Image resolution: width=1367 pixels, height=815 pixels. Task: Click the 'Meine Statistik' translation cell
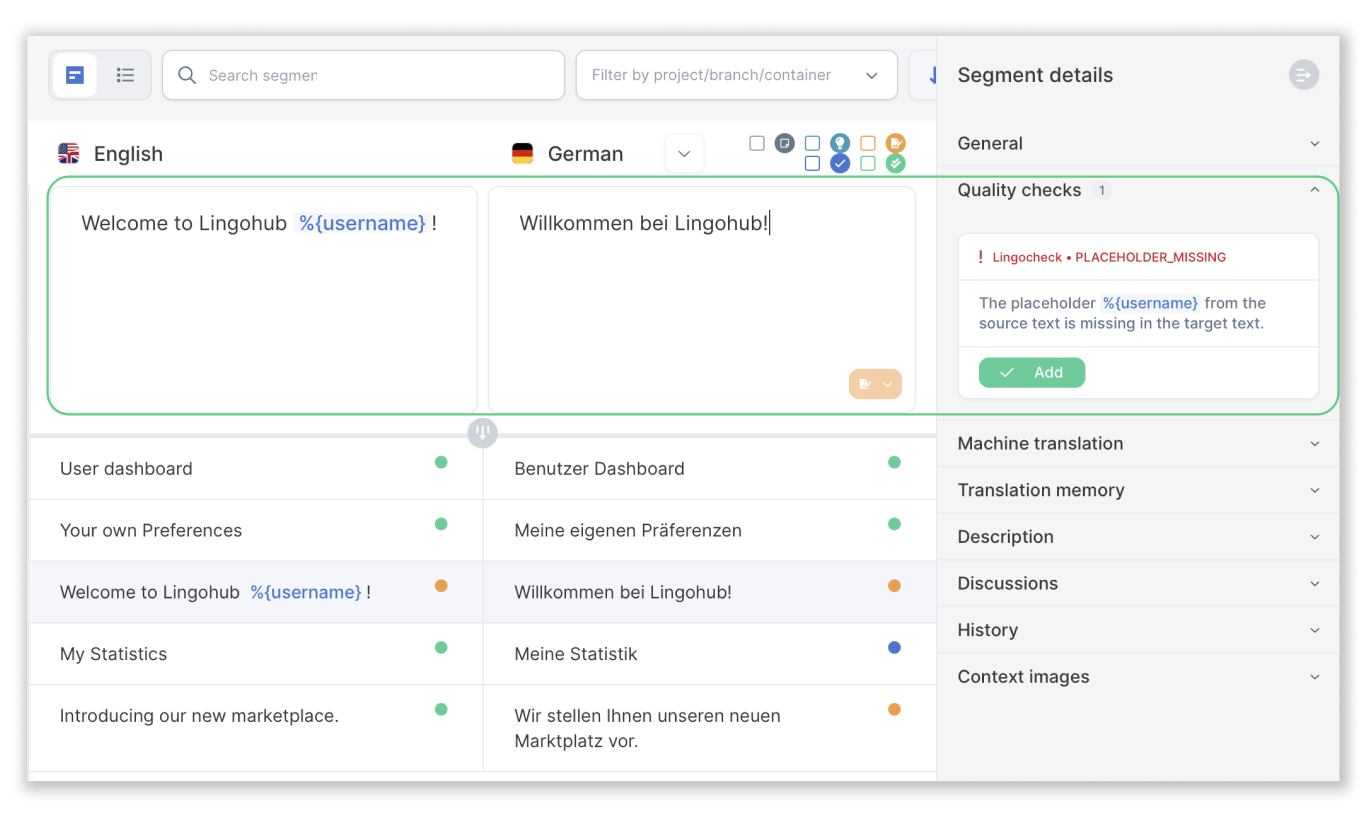[x=710, y=654]
